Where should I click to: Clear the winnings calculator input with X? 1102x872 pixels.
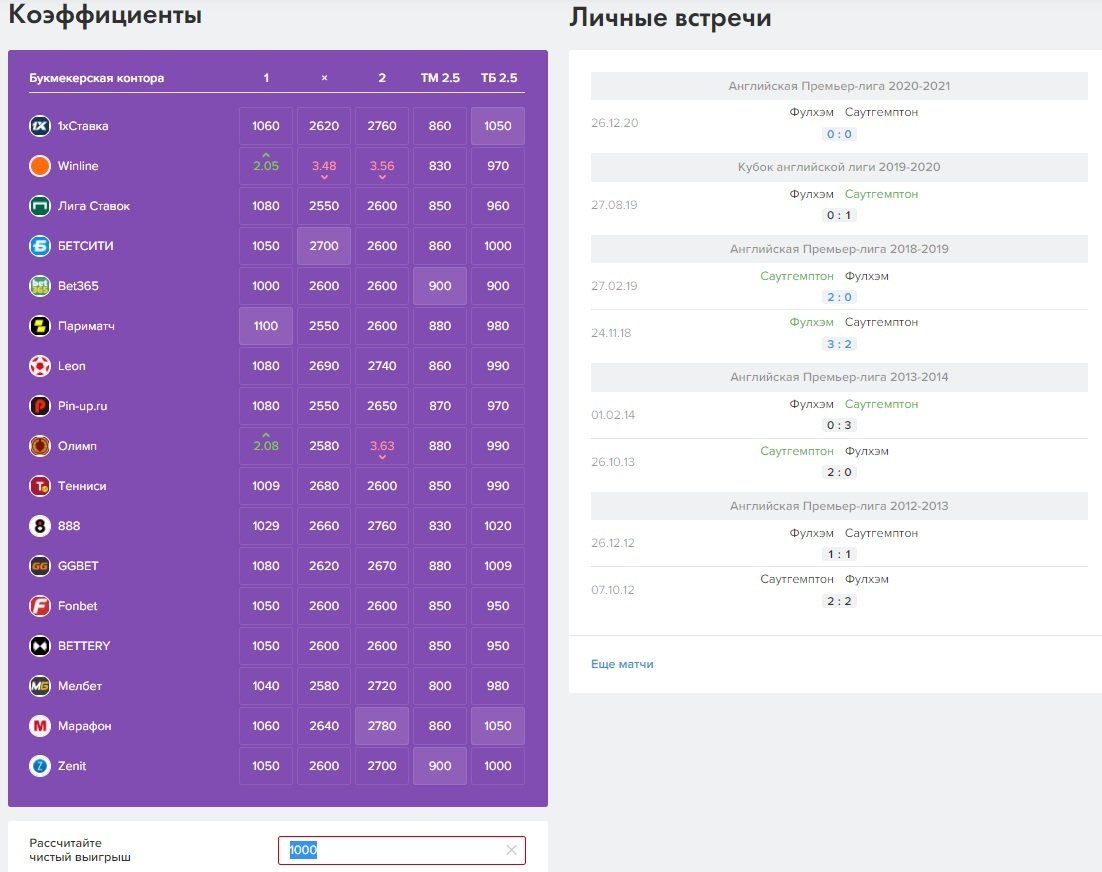(511, 850)
